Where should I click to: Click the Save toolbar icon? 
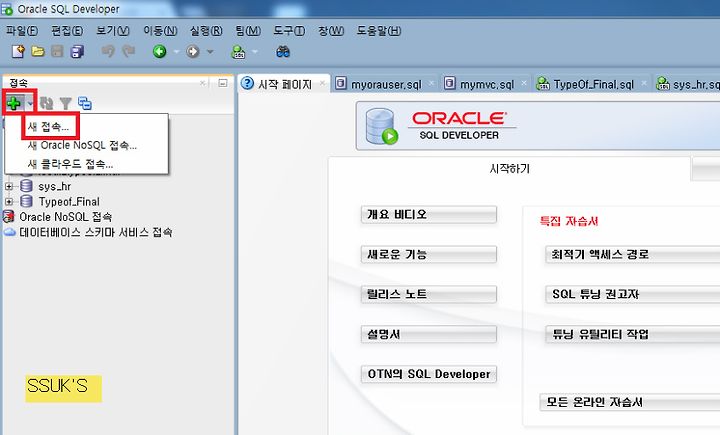(x=57, y=51)
